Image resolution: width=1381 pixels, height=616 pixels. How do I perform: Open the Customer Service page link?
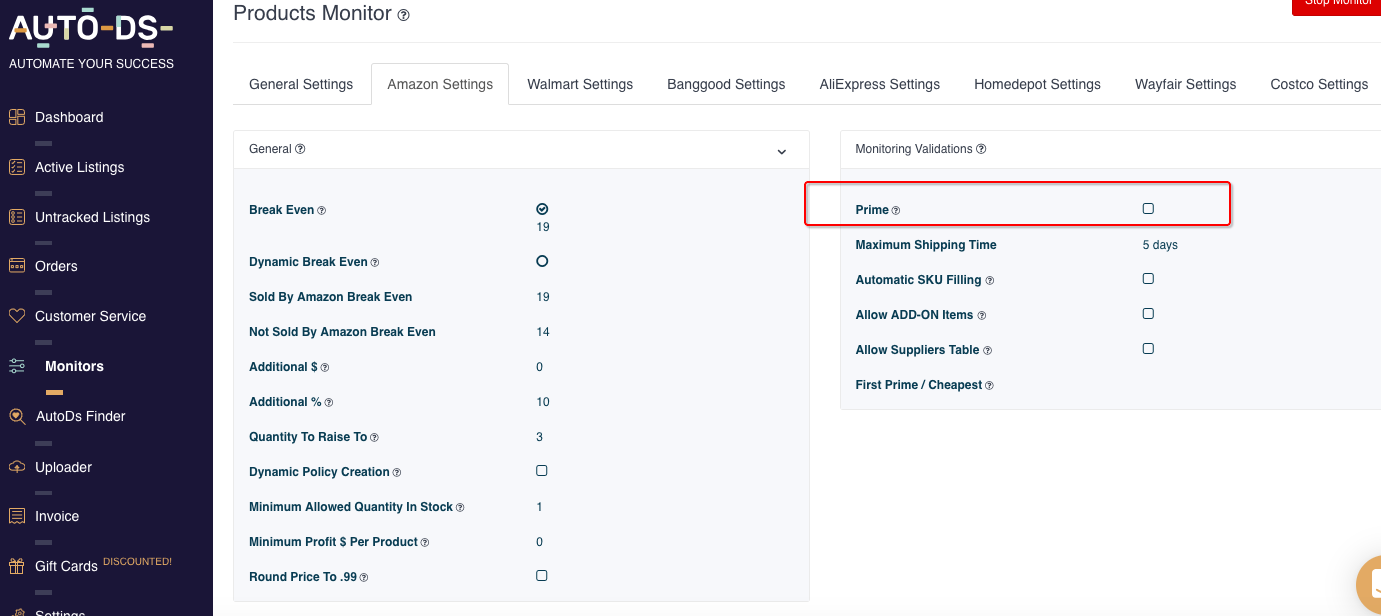tap(90, 316)
